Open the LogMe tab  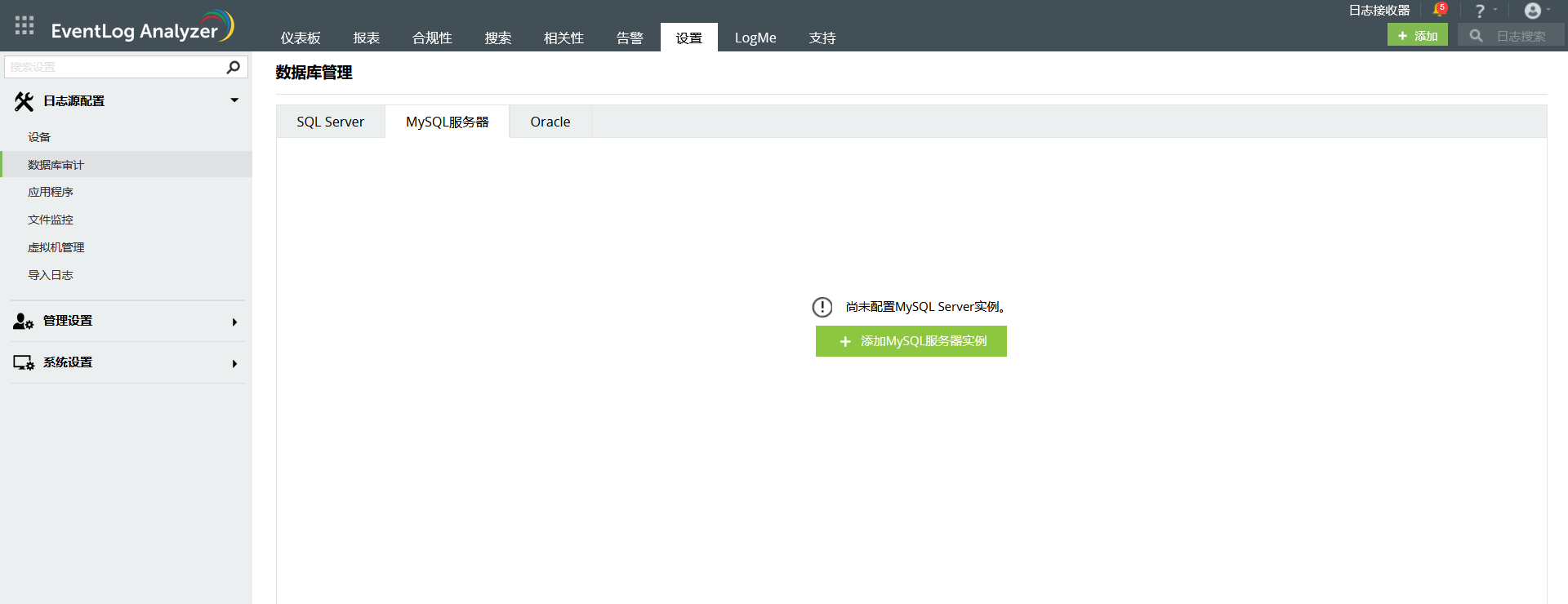click(755, 38)
